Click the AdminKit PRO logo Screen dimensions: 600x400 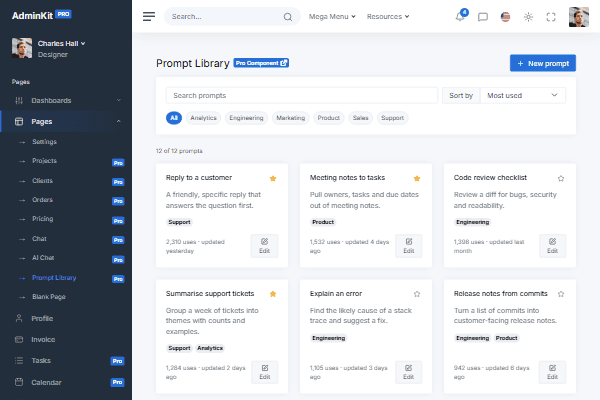[41, 15]
